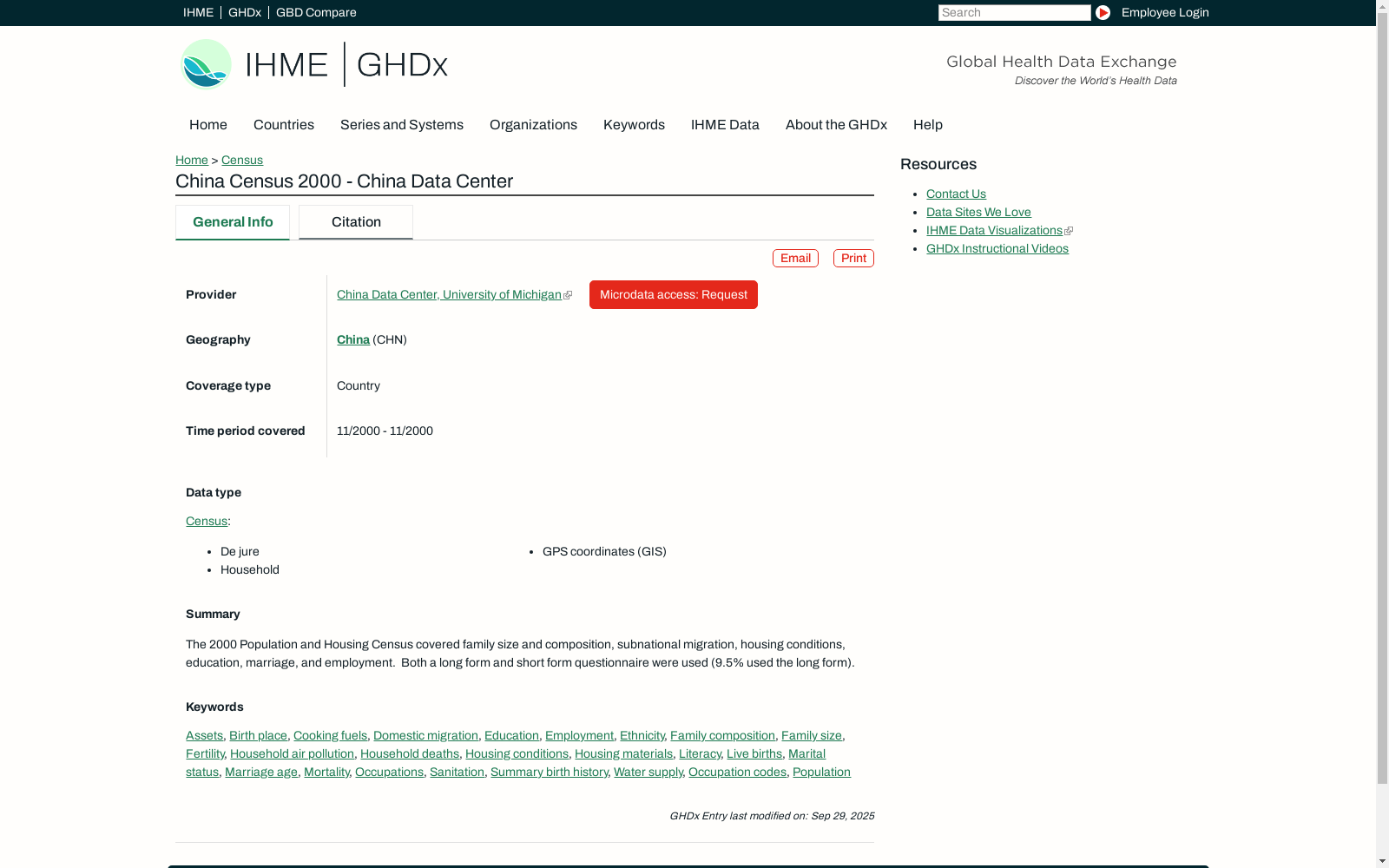1389x868 pixels.
Task: Click the Census breadcrumb link
Action: tap(242, 161)
